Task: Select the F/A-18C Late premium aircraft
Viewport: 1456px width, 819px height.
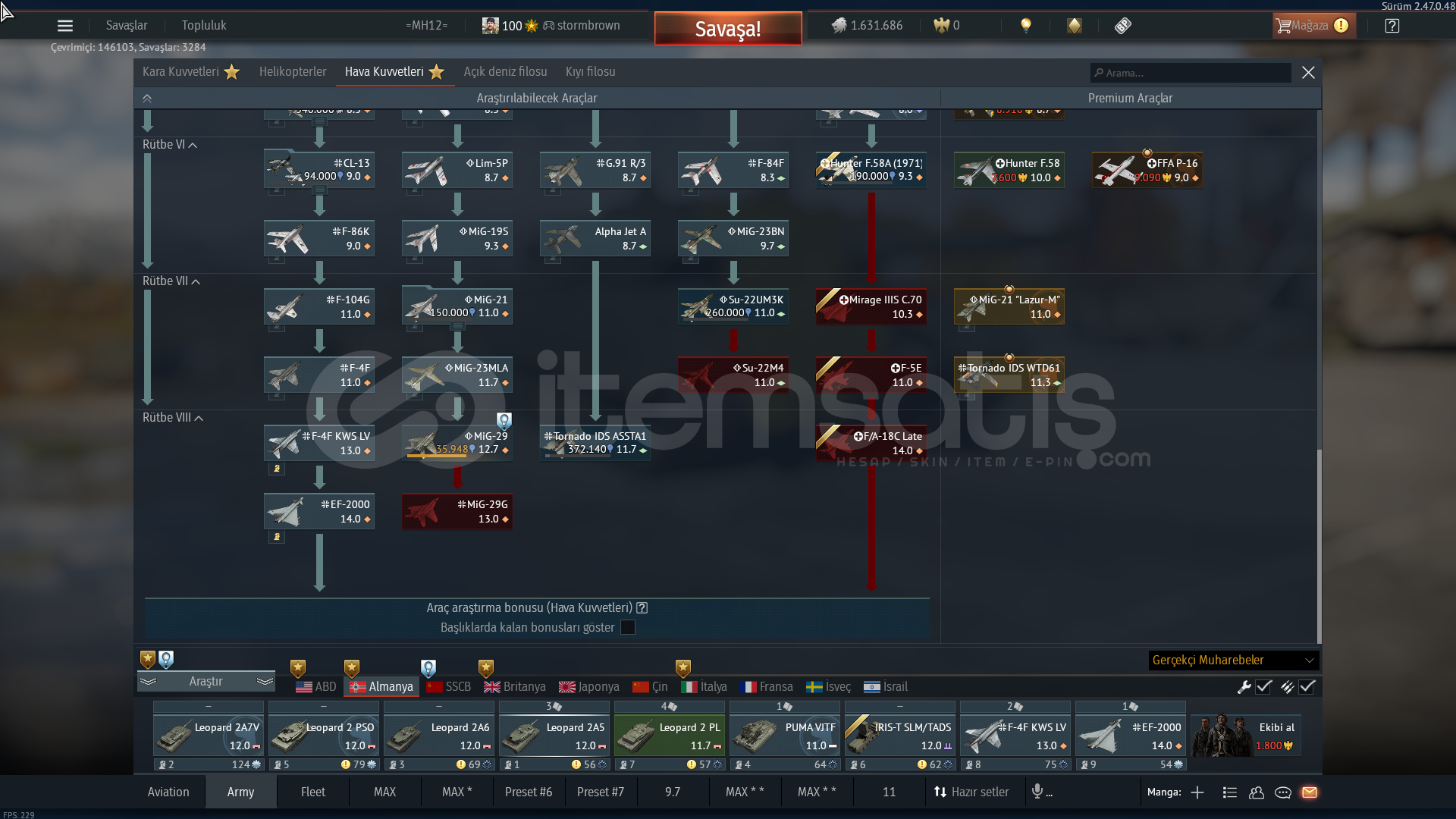Action: pyautogui.click(x=871, y=443)
